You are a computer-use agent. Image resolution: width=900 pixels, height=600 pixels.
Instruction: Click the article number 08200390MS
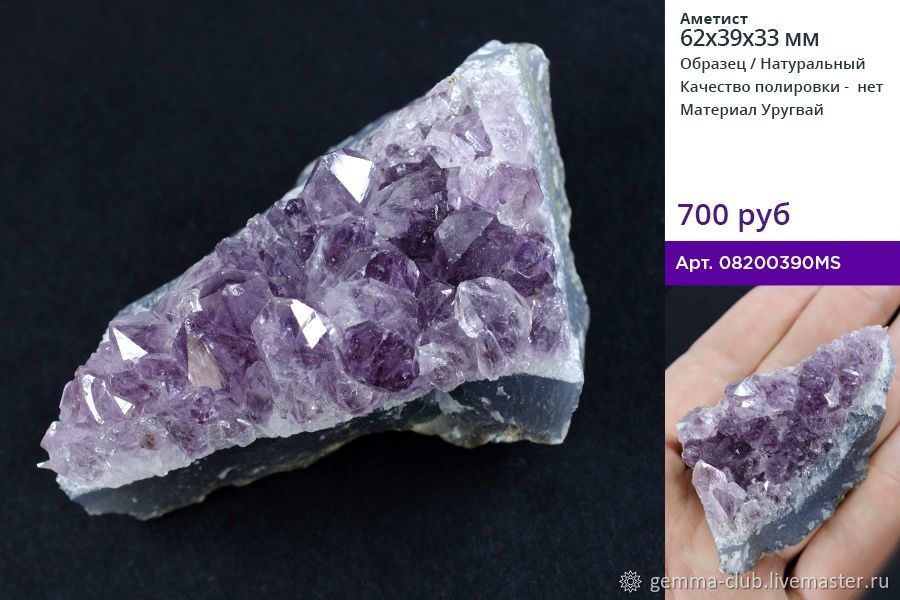pyautogui.click(x=779, y=263)
